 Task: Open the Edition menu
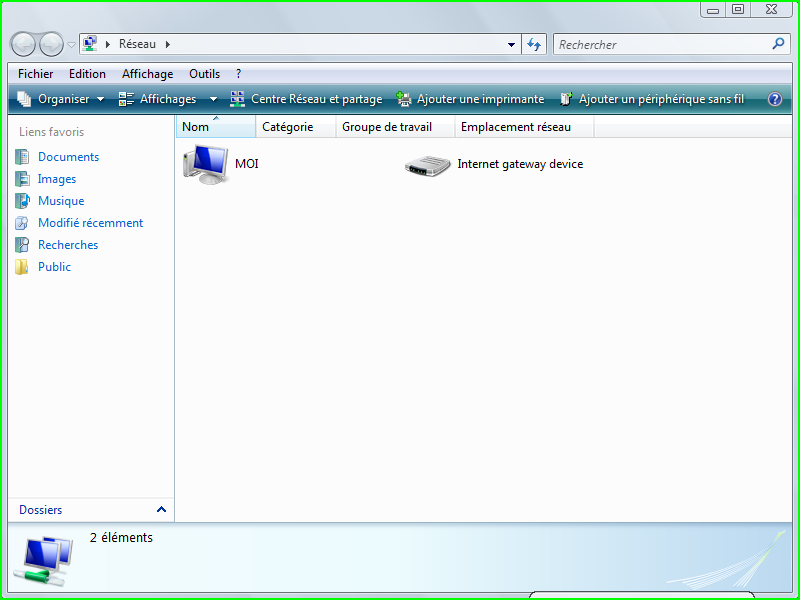pos(87,74)
